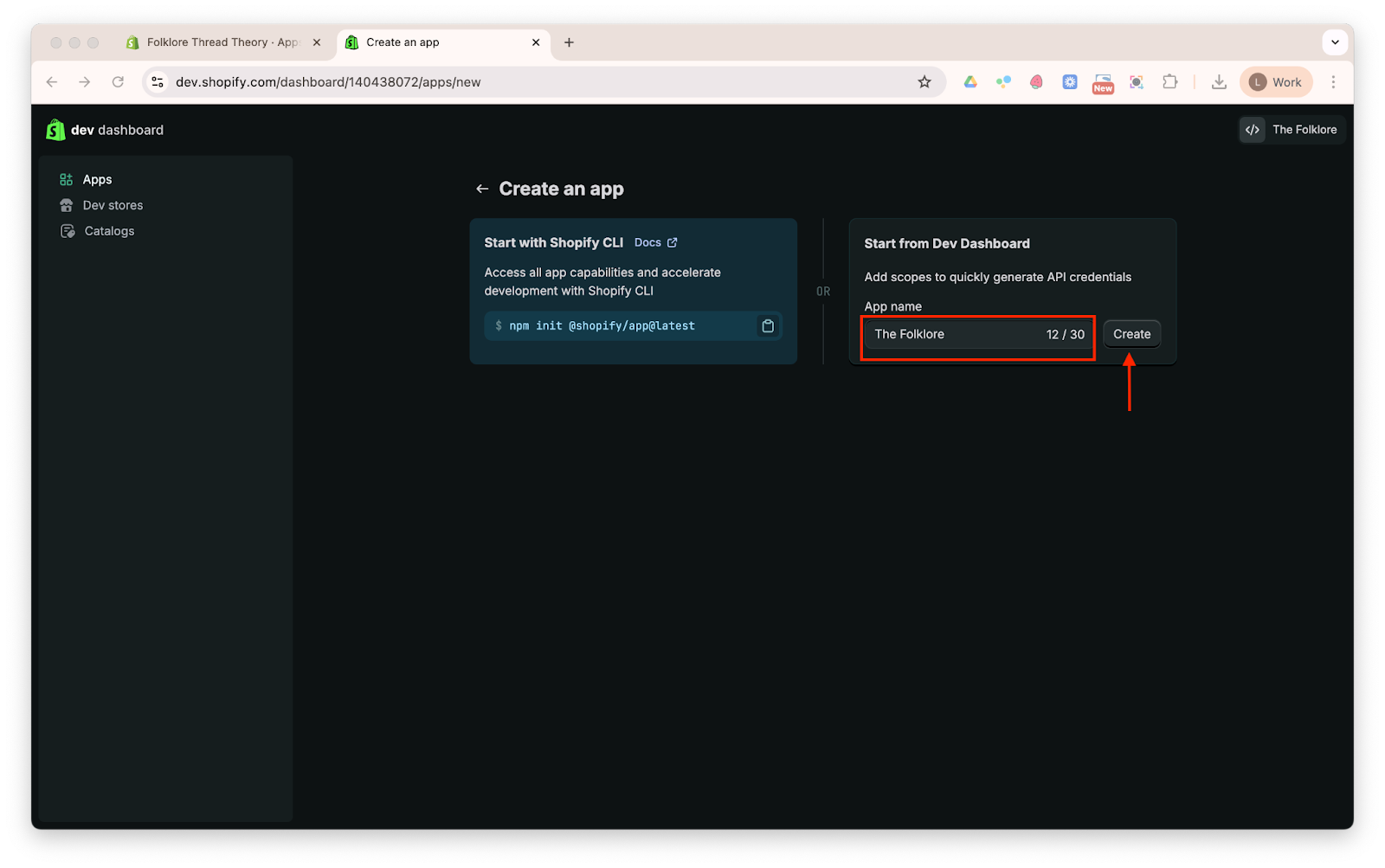Image resolution: width=1385 pixels, height=868 pixels.
Task: Click the App name input field
Action: coord(952,334)
